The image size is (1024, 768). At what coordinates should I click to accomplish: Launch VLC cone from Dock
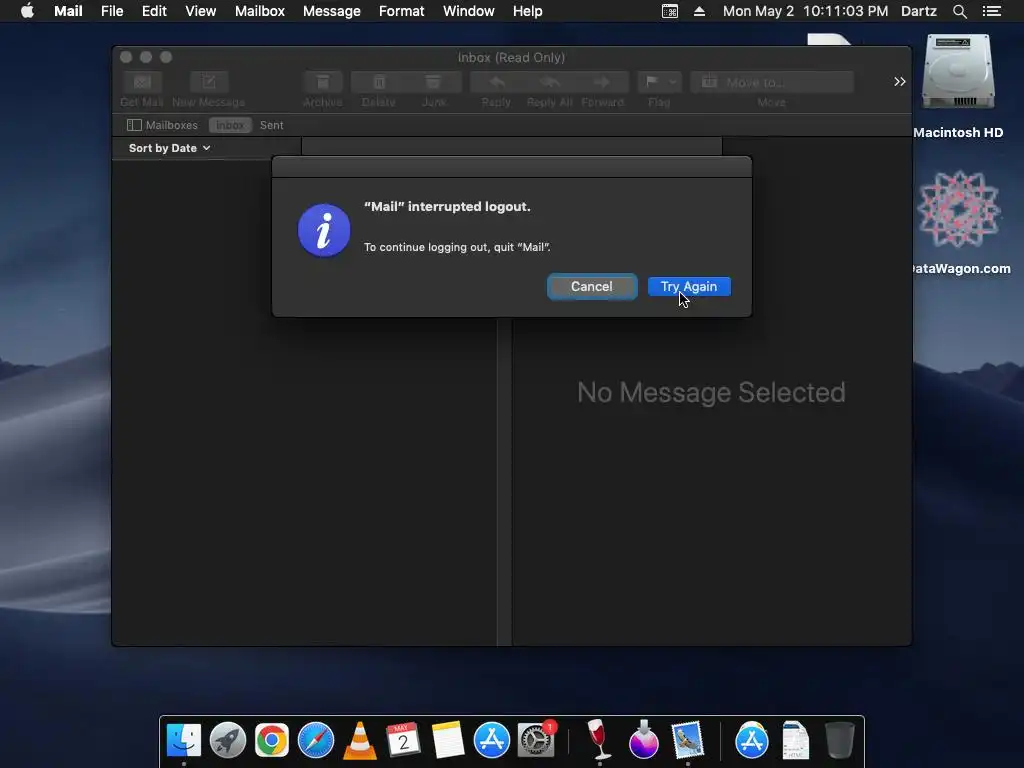coord(360,741)
